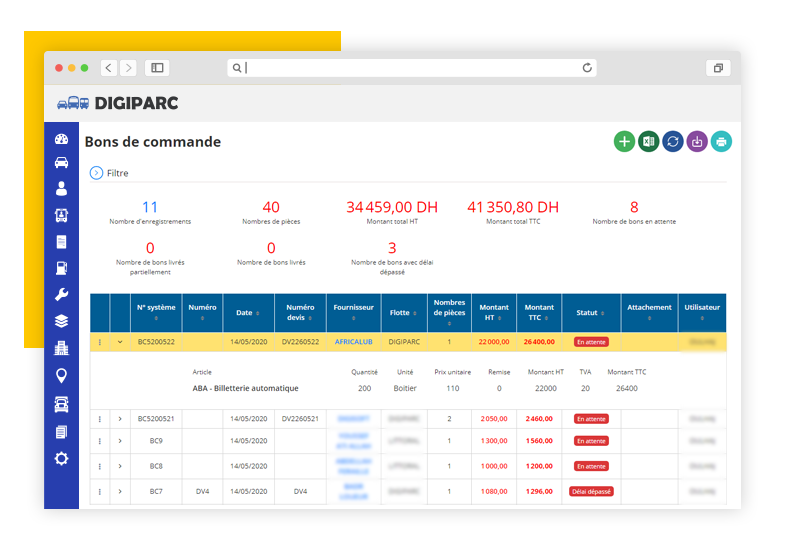This screenshot has width=785, height=560.
Task: Open the actions menu for row BC5200522
Action: [x=100, y=342]
